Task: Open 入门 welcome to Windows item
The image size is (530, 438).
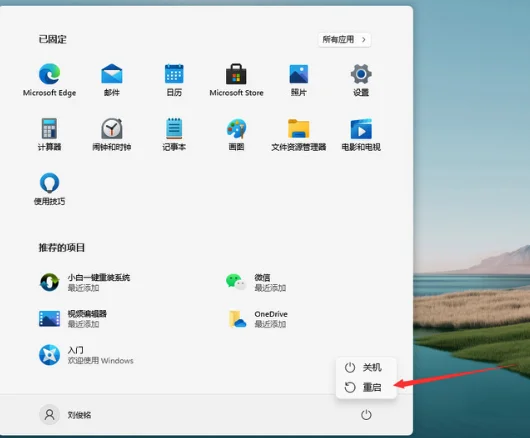Action: pos(86,355)
